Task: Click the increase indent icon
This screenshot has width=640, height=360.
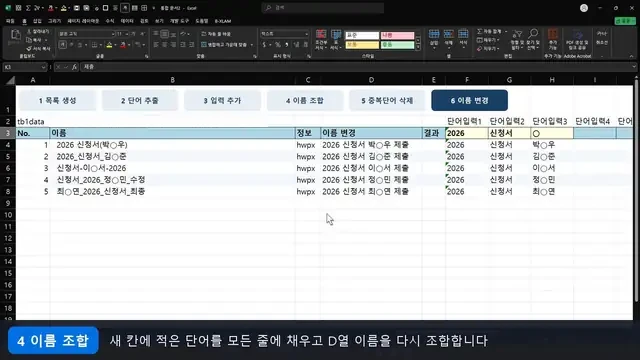Action: tap(192, 44)
